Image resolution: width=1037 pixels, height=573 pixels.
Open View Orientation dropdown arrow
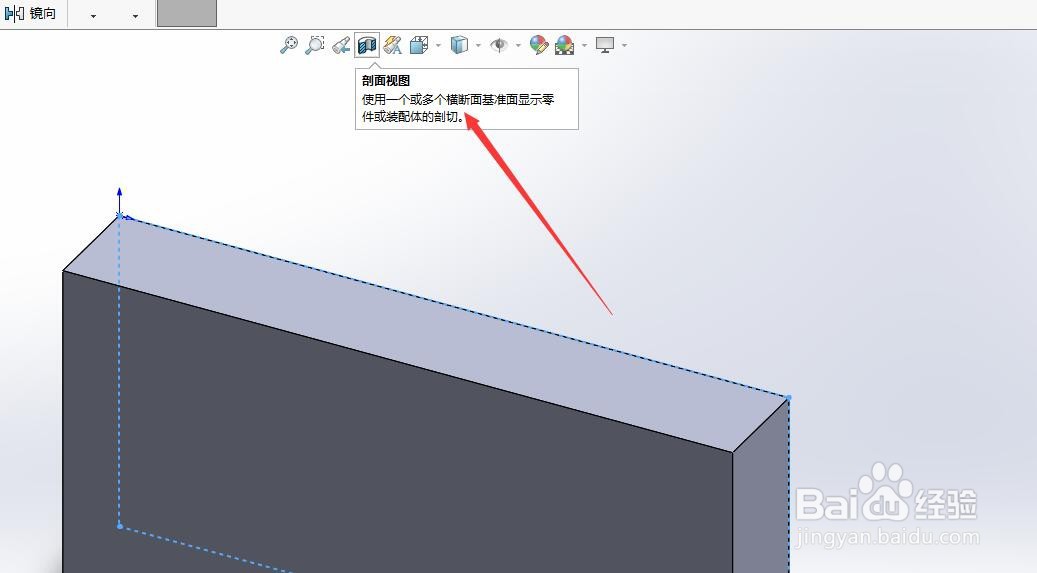438,46
